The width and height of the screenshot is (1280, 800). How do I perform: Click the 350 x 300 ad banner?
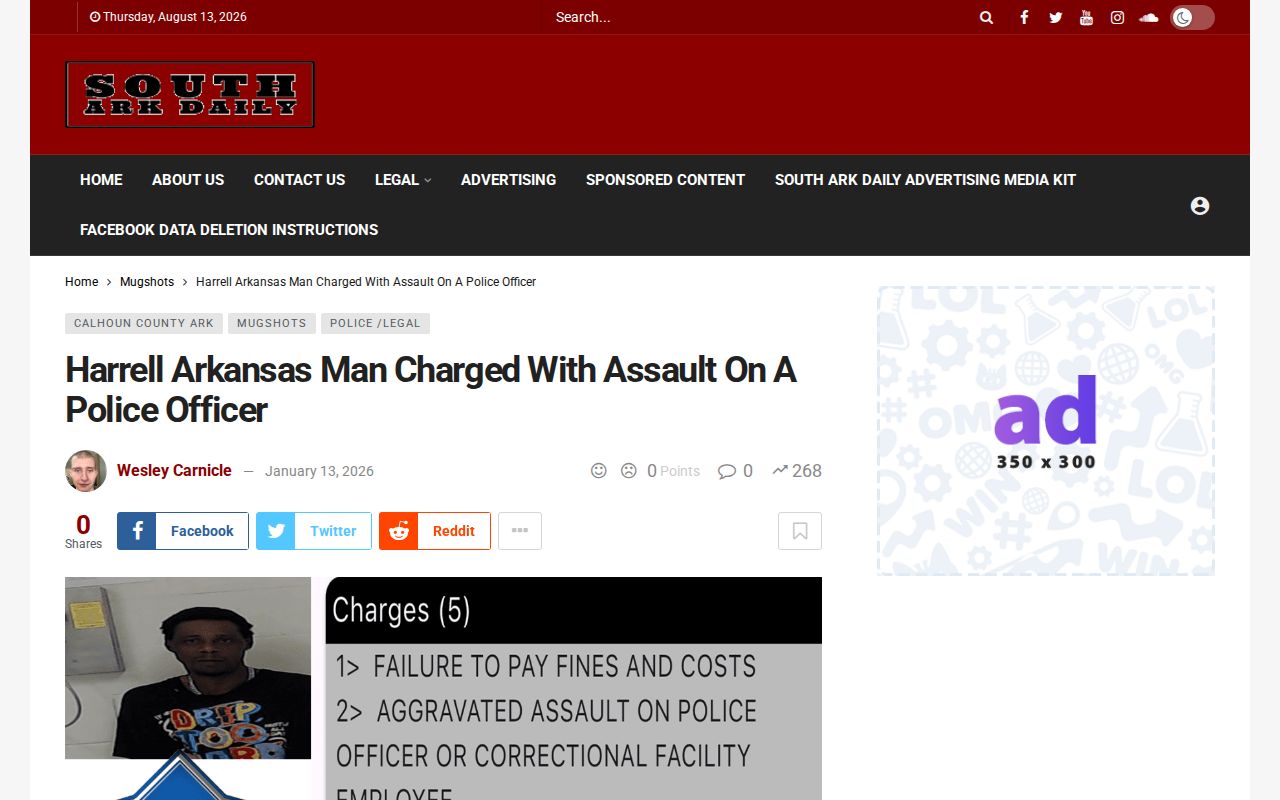tap(1046, 431)
